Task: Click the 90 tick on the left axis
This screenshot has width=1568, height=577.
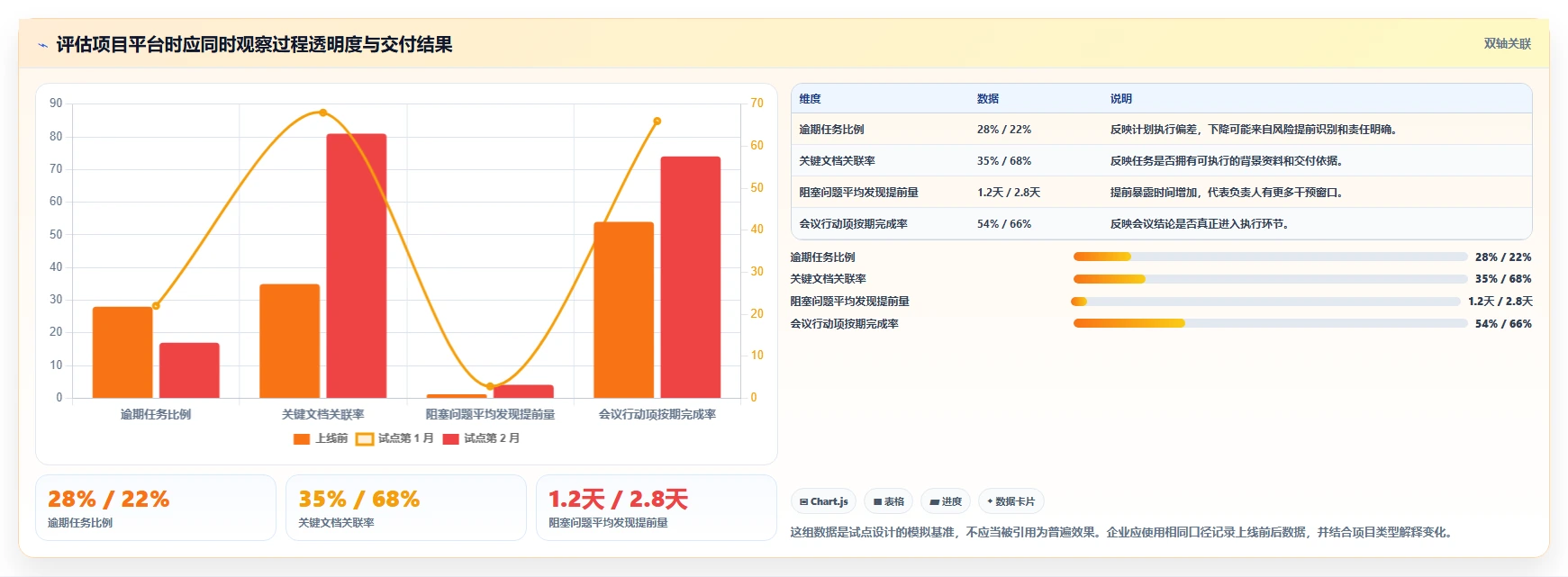Action: [x=56, y=104]
